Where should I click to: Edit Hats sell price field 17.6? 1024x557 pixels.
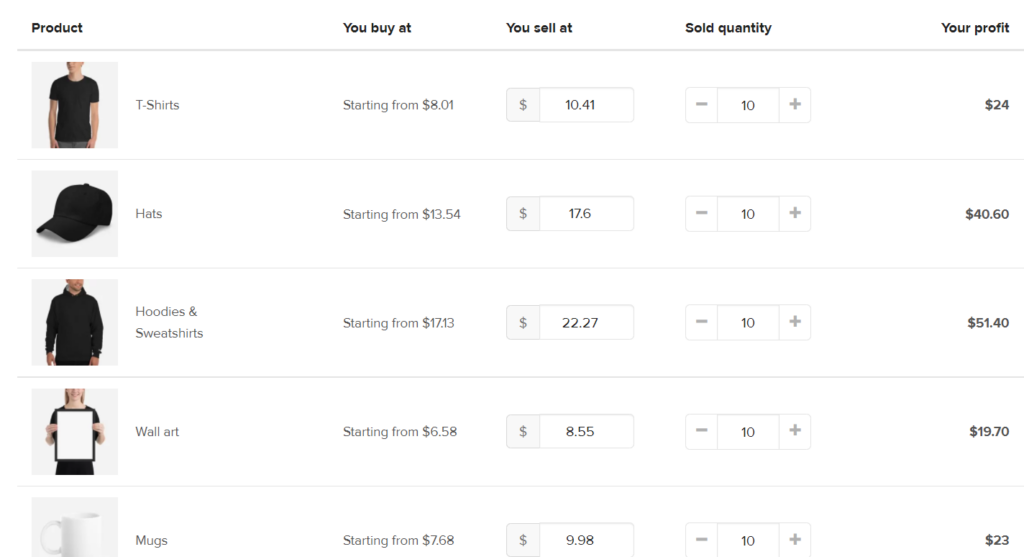pos(586,214)
